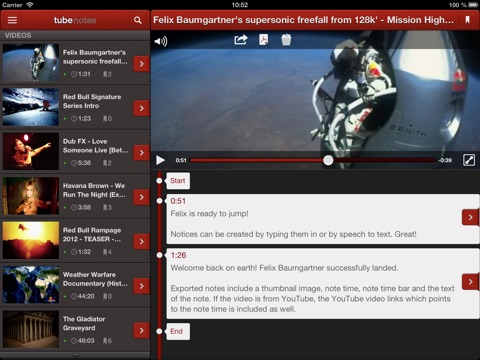Open Havana Brown We Run The Night arrow

click(x=141, y=197)
